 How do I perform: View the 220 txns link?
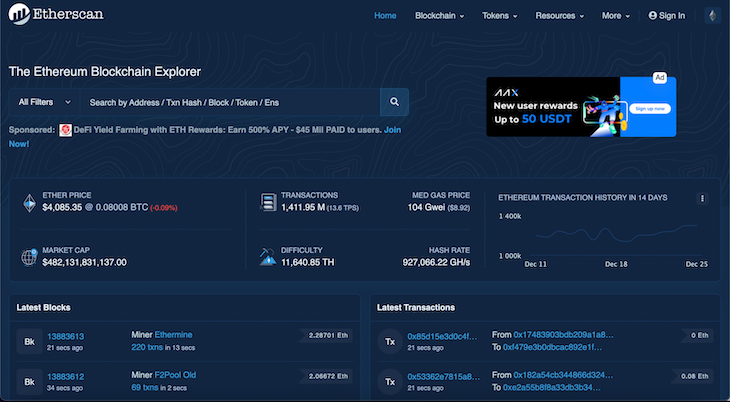147,347
